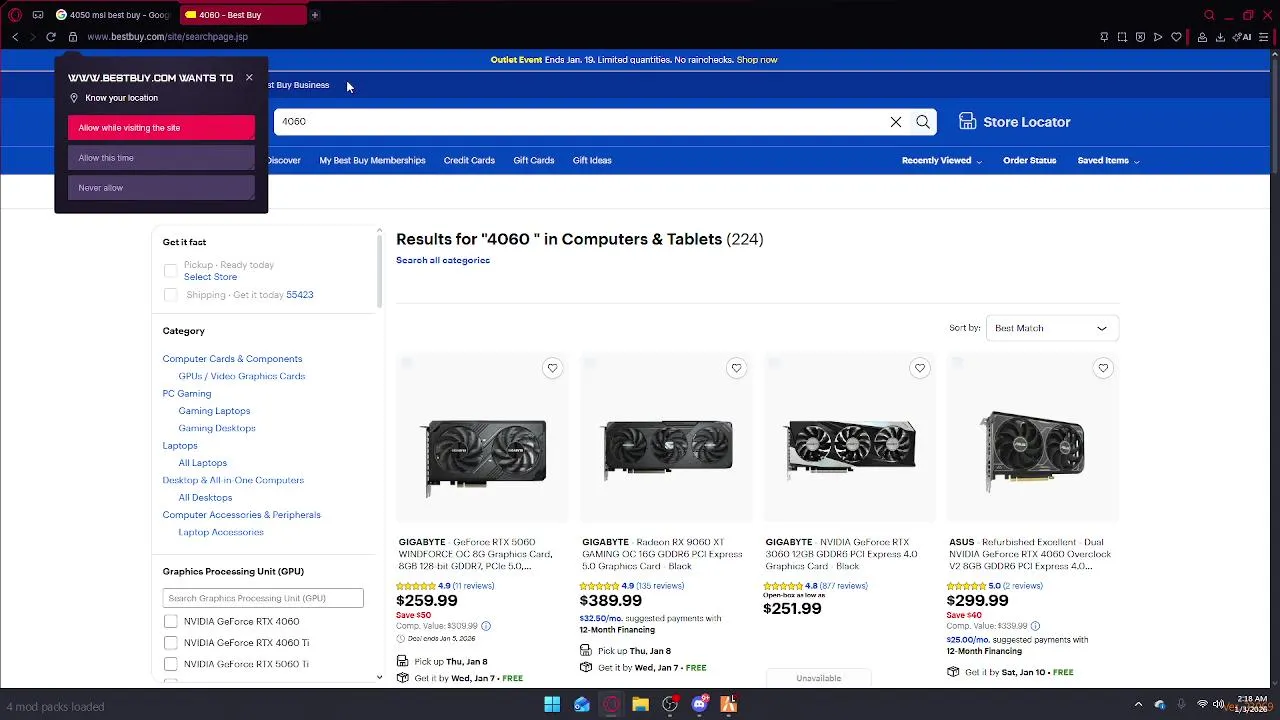Open the Gift Cards menu item
1280x720 pixels.
[534, 161]
